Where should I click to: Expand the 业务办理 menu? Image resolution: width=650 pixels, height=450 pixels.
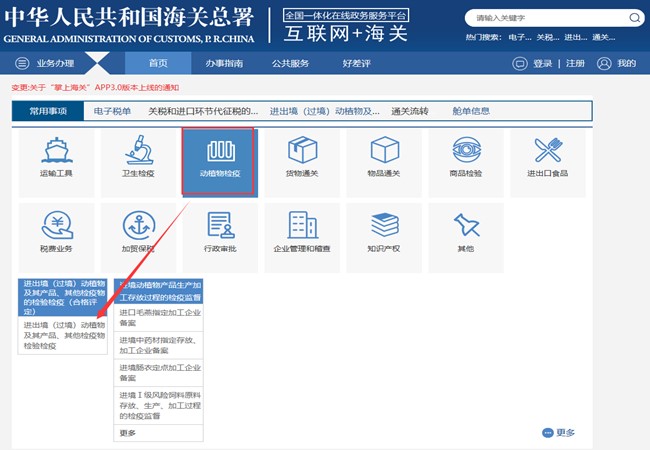pos(55,63)
